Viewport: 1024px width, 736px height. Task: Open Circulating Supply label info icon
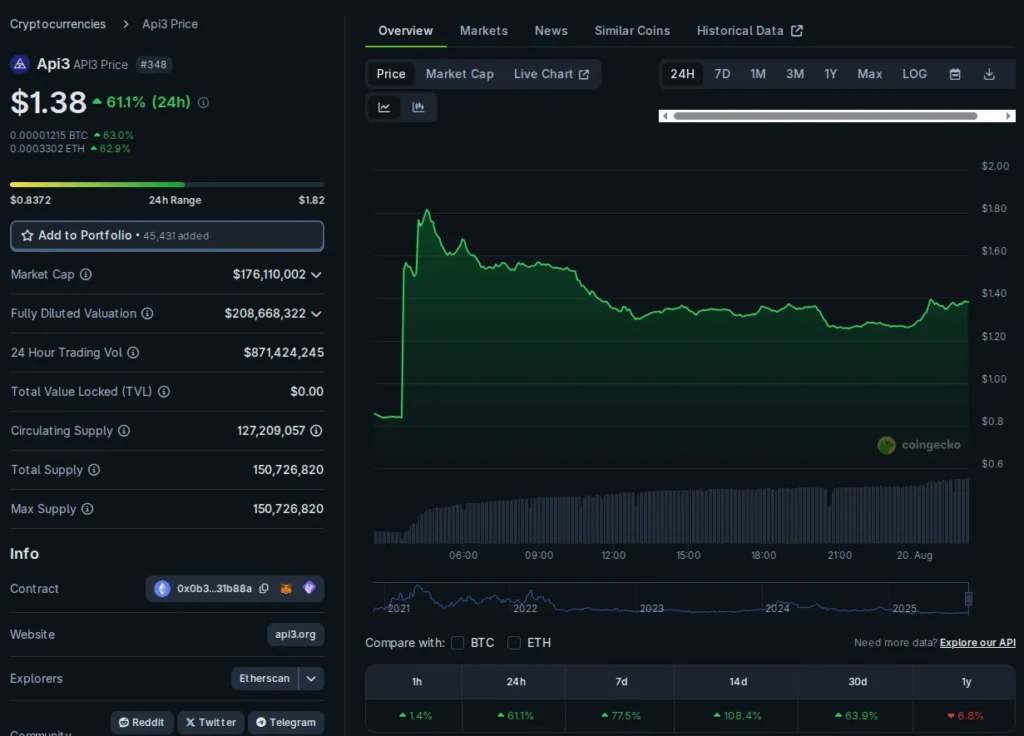click(x=124, y=431)
